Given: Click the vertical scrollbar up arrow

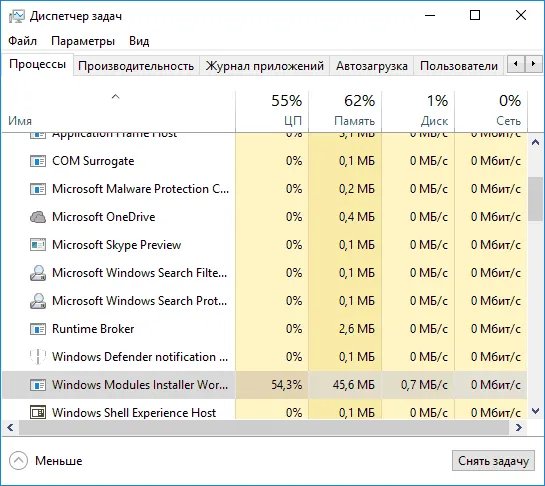Looking at the screenshot, I should [536, 142].
